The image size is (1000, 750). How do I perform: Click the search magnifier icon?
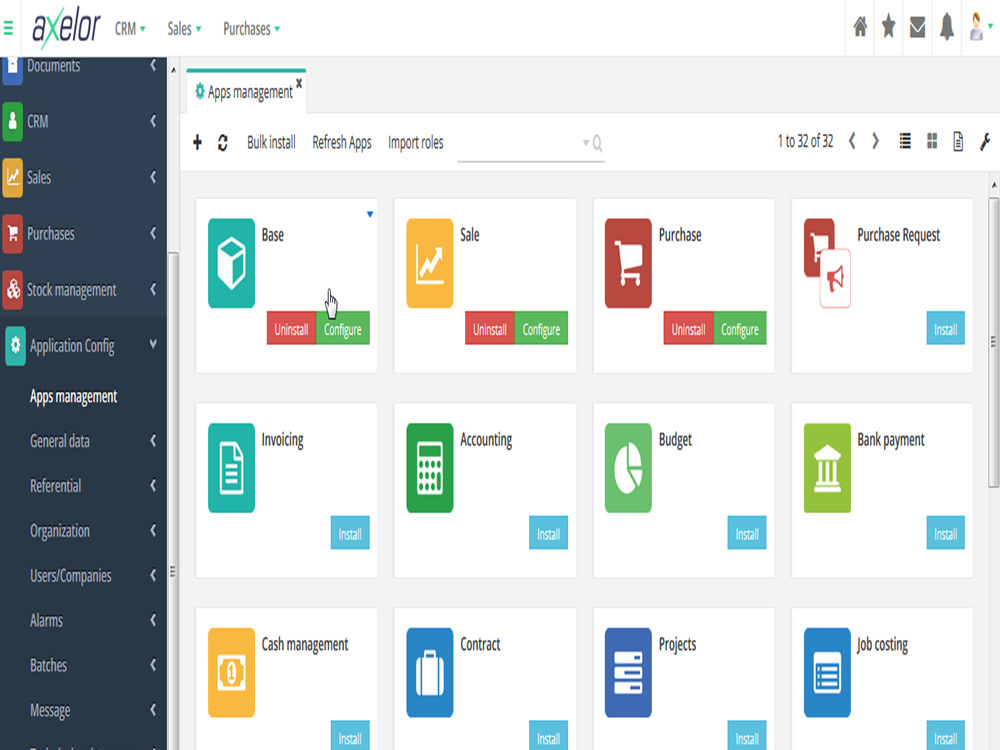click(597, 143)
